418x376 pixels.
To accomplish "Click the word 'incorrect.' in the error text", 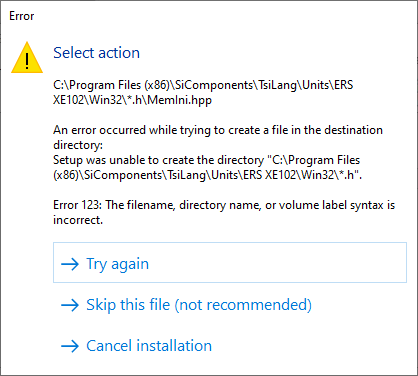I will [78, 220].
